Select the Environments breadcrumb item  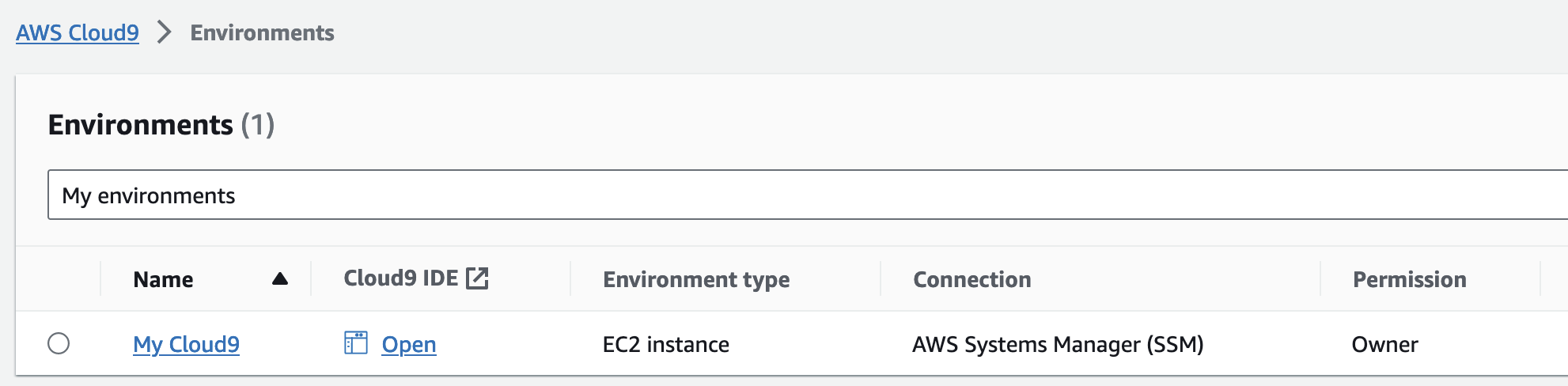click(262, 32)
